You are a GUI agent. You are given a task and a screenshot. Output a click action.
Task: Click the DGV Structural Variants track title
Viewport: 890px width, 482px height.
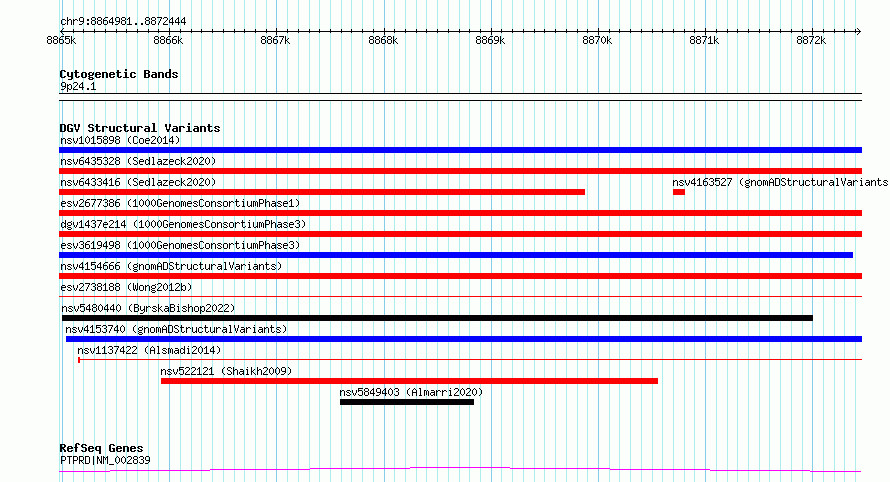point(140,128)
